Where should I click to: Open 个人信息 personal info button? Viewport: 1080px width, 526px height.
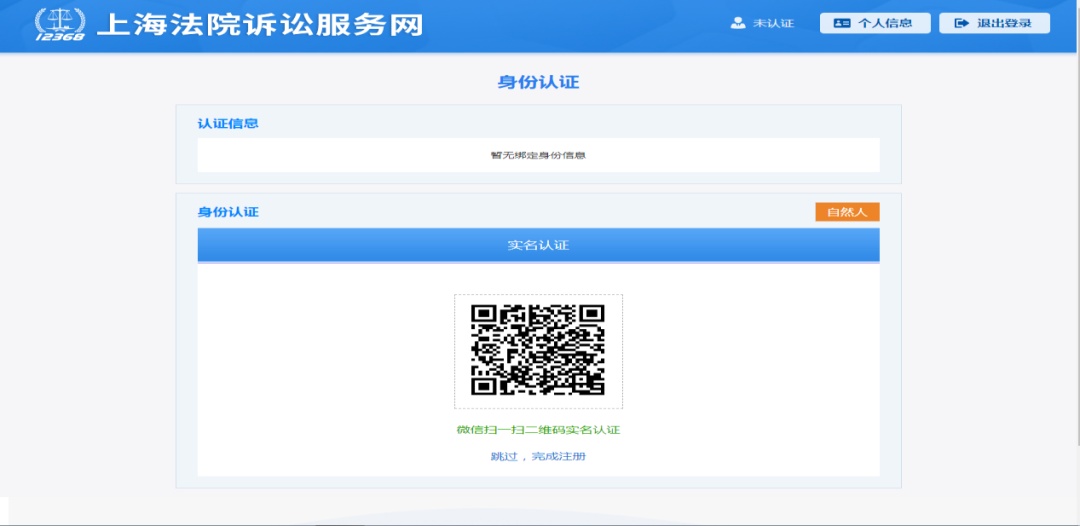point(875,23)
